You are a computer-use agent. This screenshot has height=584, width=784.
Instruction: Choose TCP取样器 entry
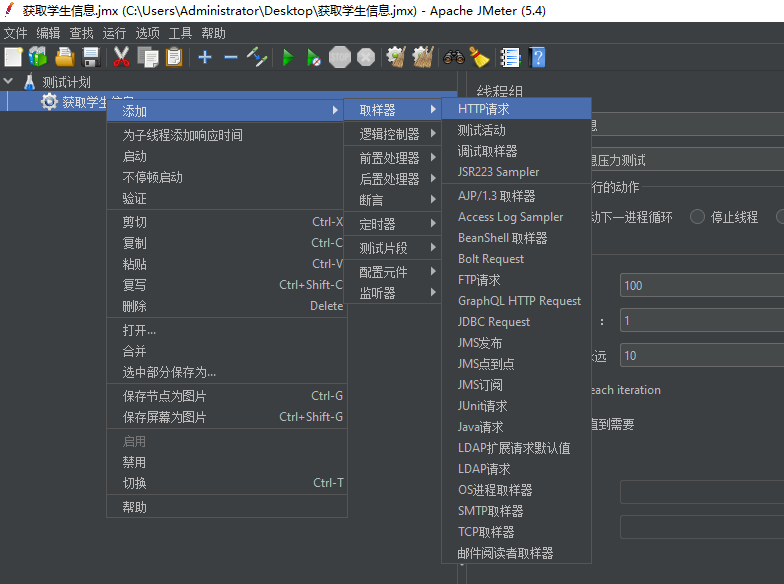point(516,532)
